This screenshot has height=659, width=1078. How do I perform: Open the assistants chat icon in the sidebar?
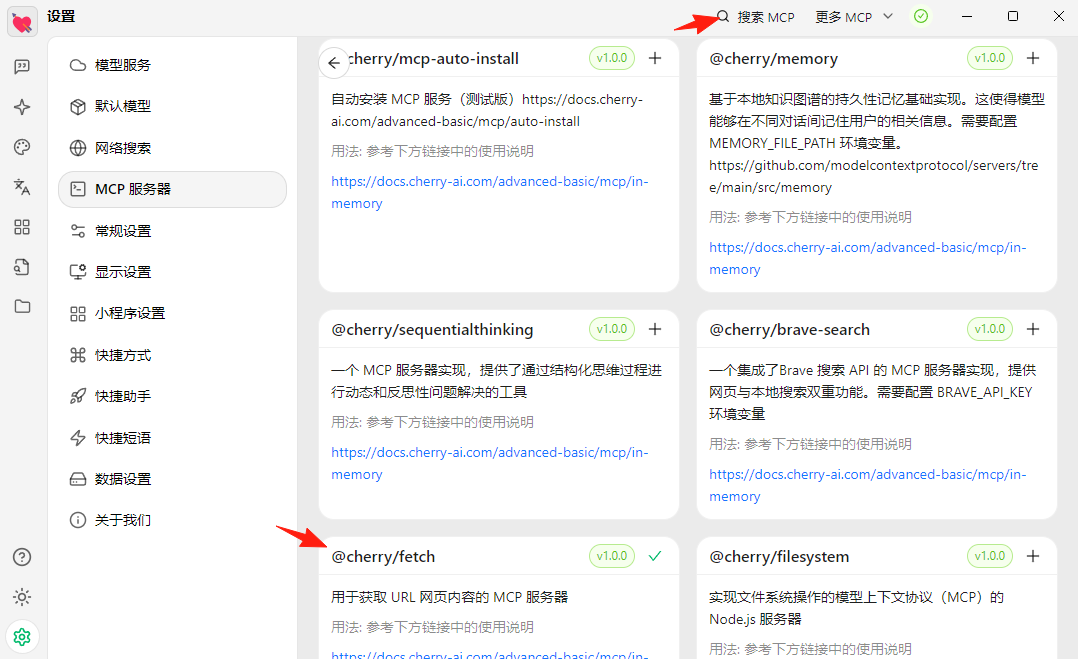[22, 67]
